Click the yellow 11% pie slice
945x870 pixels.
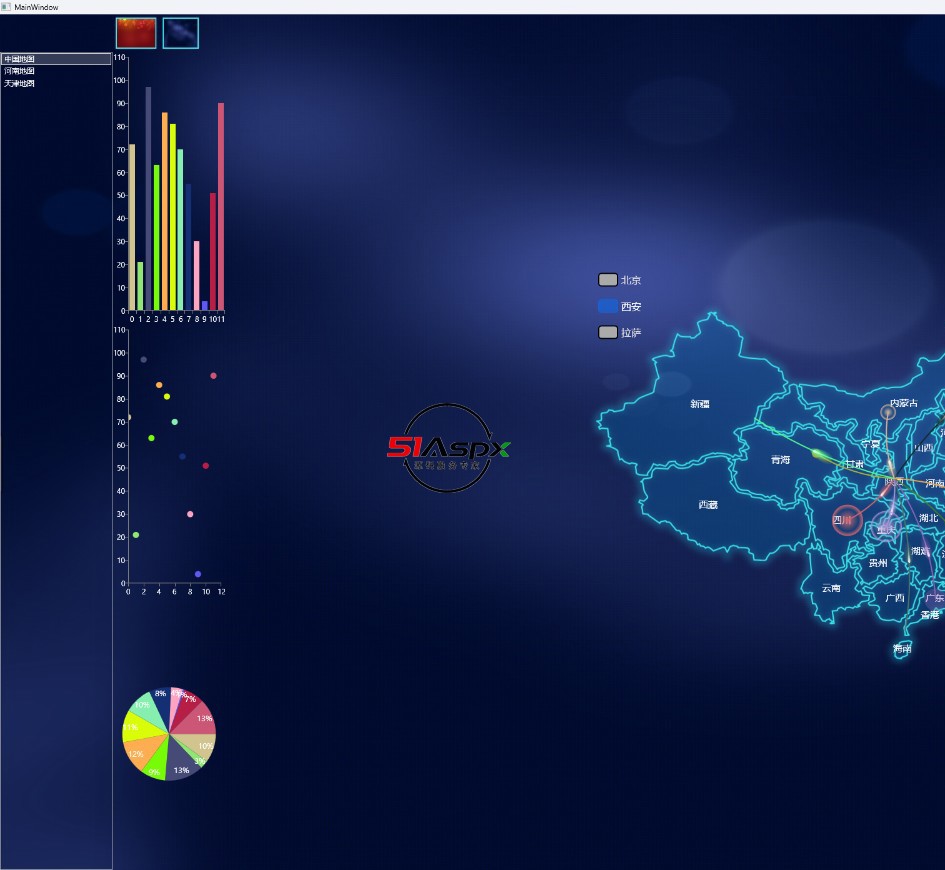(x=137, y=728)
